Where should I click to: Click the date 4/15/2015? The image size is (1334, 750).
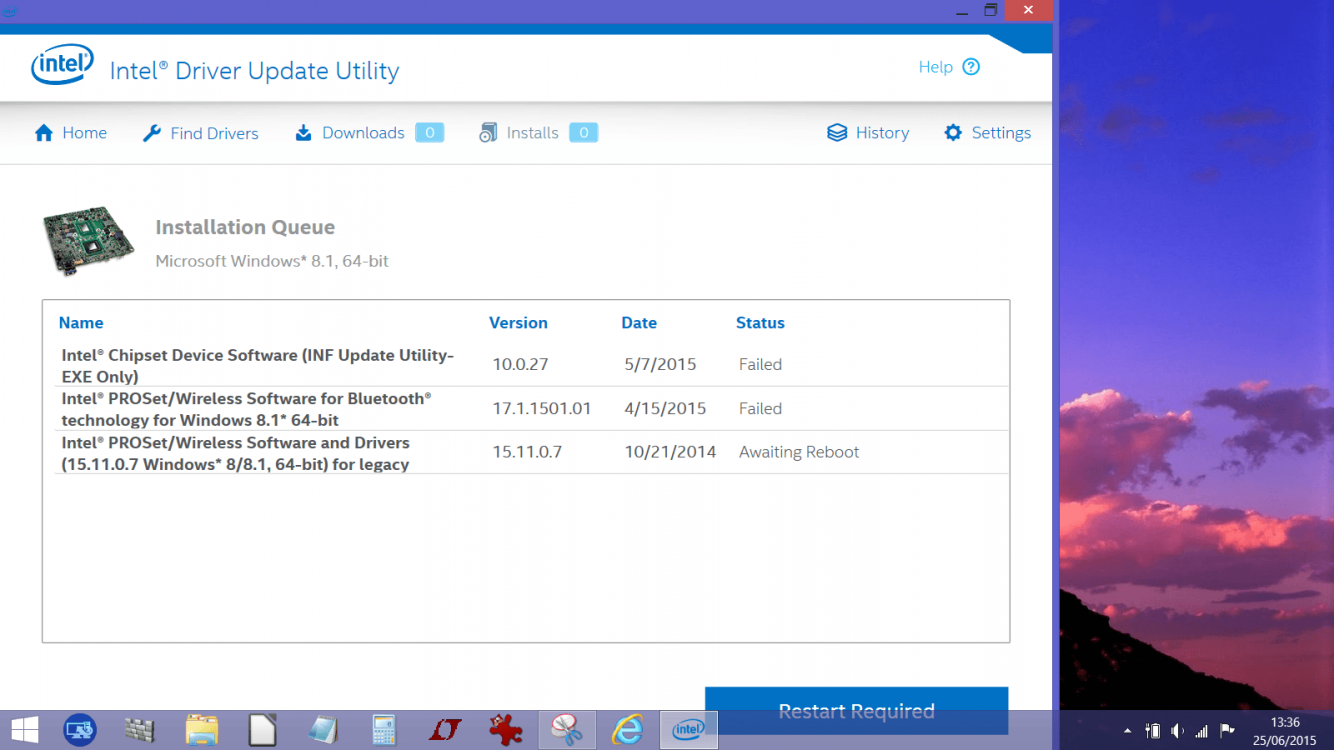pyautogui.click(x=665, y=408)
